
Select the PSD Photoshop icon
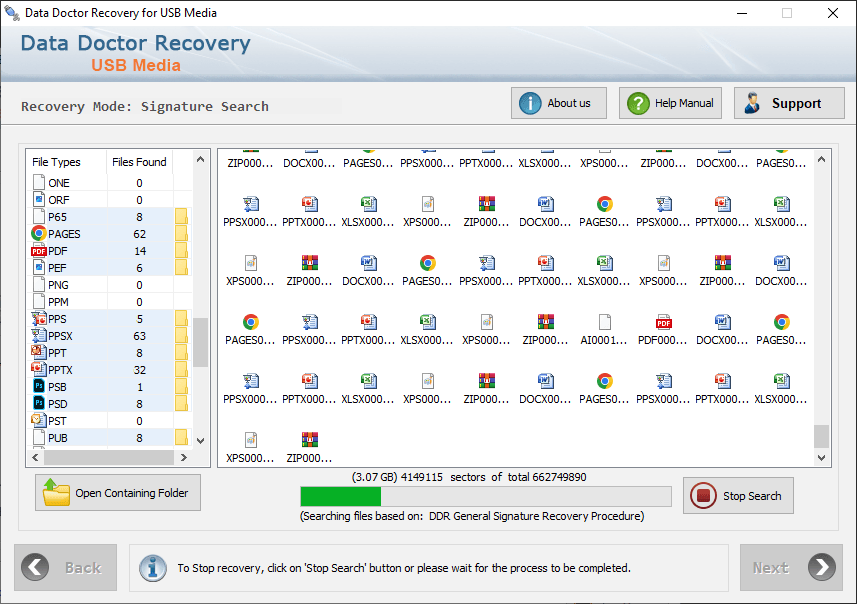pos(39,403)
